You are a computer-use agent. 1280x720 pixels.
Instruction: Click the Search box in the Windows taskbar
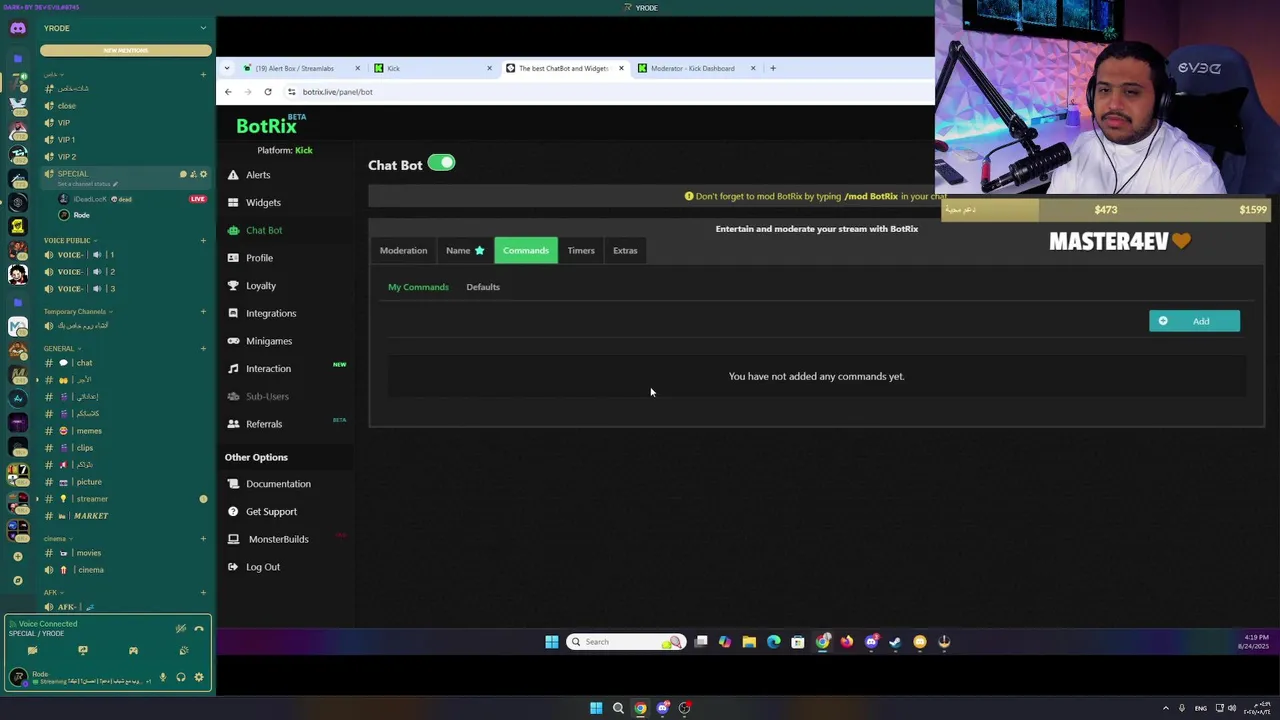(627, 642)
